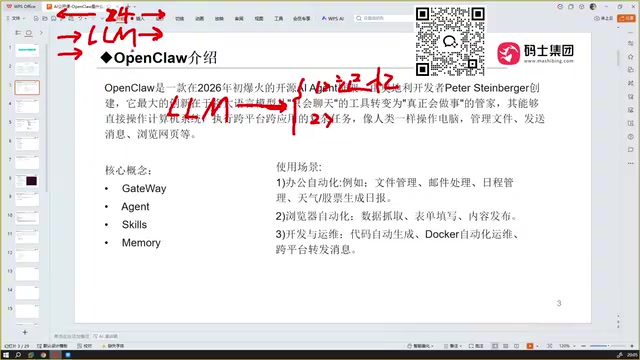Click the 使用场景 heading text

click(x=299, y=167)
